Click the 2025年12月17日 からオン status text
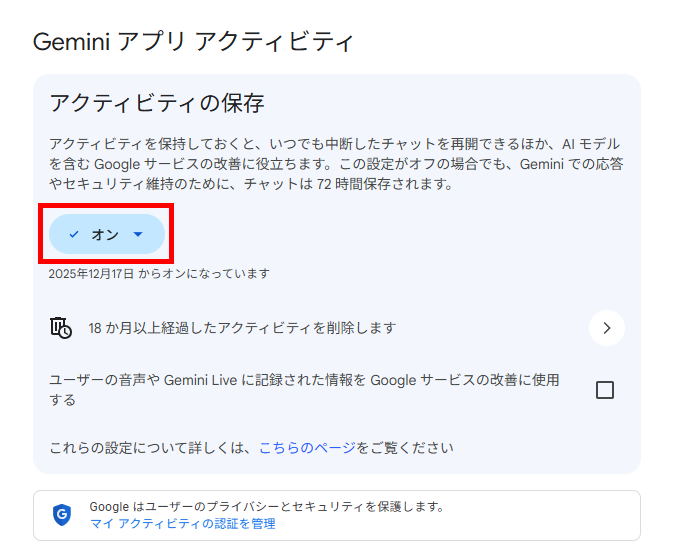This screenshot has height=557, width=680. (x=159, y=273)
